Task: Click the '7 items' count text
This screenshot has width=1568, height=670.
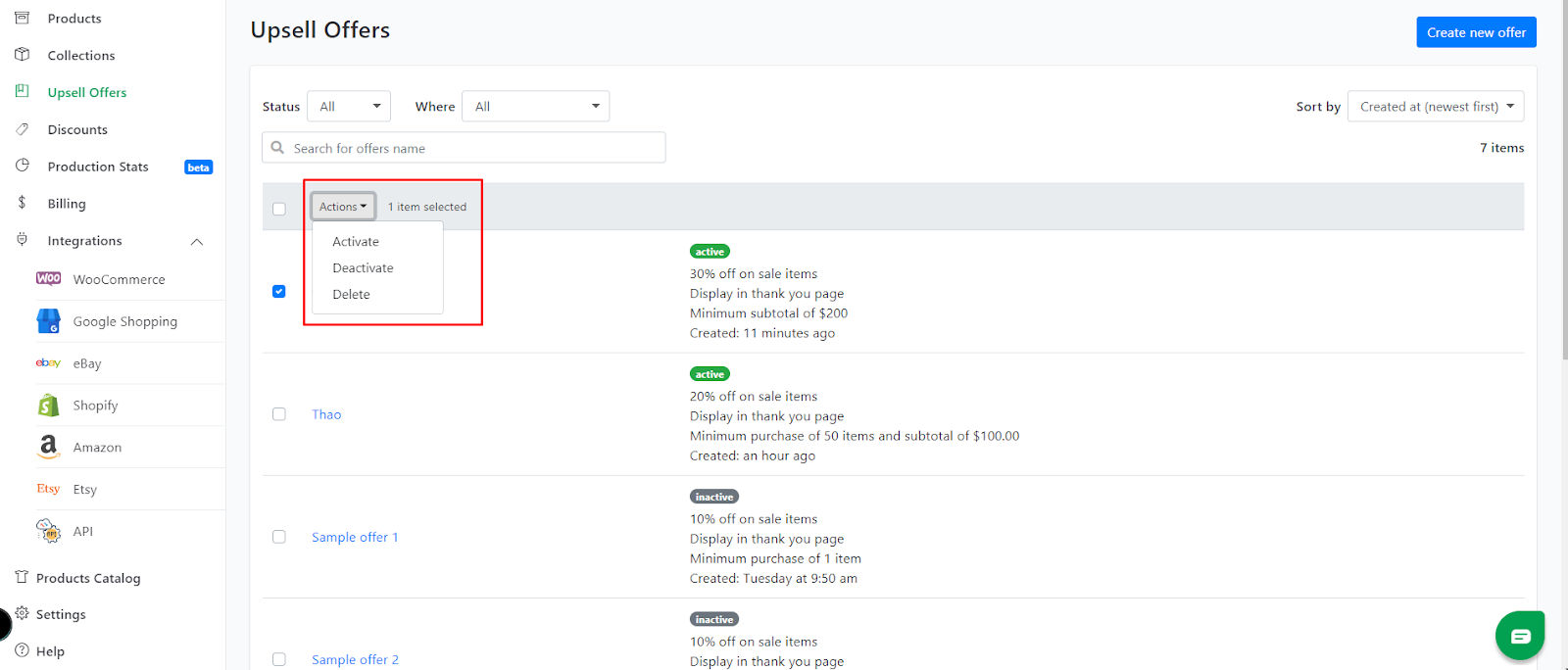Action: pyautogui.click(x=1501, y=148)
